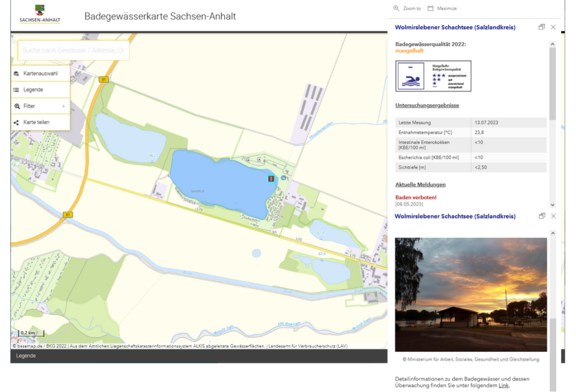
Task: Undock the upper Wolmirslebener Schachtsee panel
Action: tap(541, 27)
